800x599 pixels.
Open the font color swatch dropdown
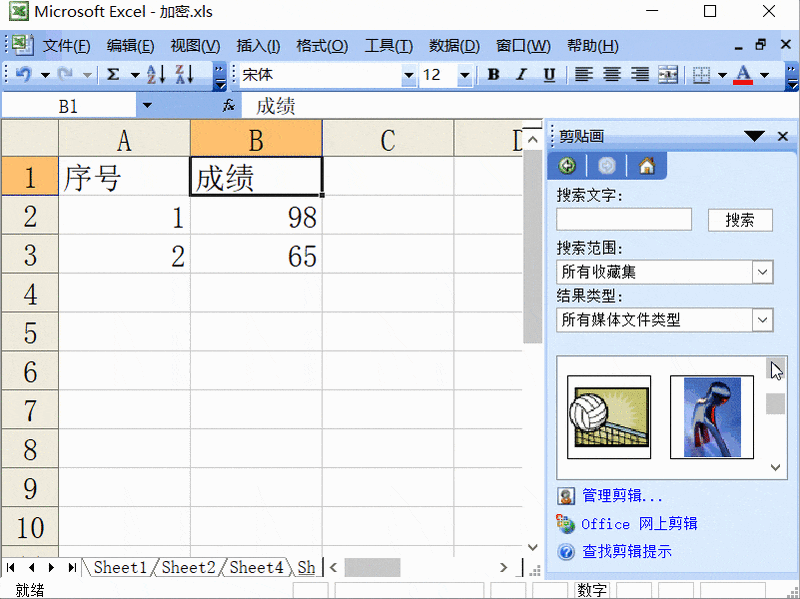tap(764, 75)
